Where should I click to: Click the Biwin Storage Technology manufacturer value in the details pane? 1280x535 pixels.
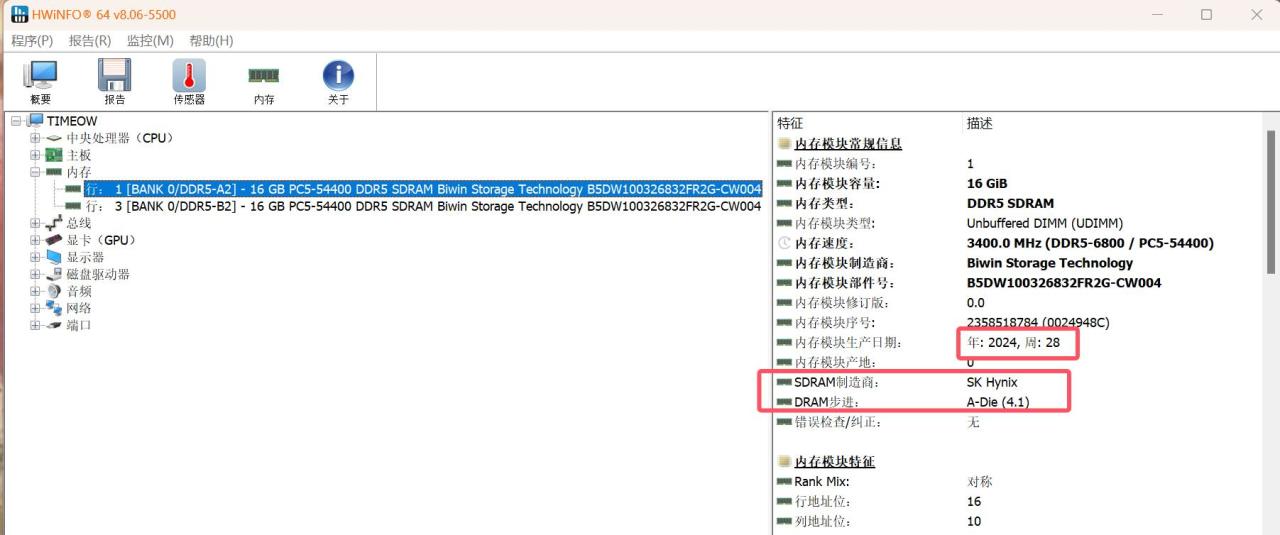coord(1049,263)
